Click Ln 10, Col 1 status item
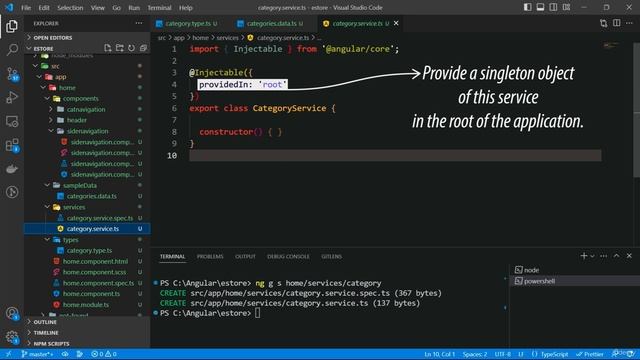This screenshot has width=640, height=360. point(439,354)
